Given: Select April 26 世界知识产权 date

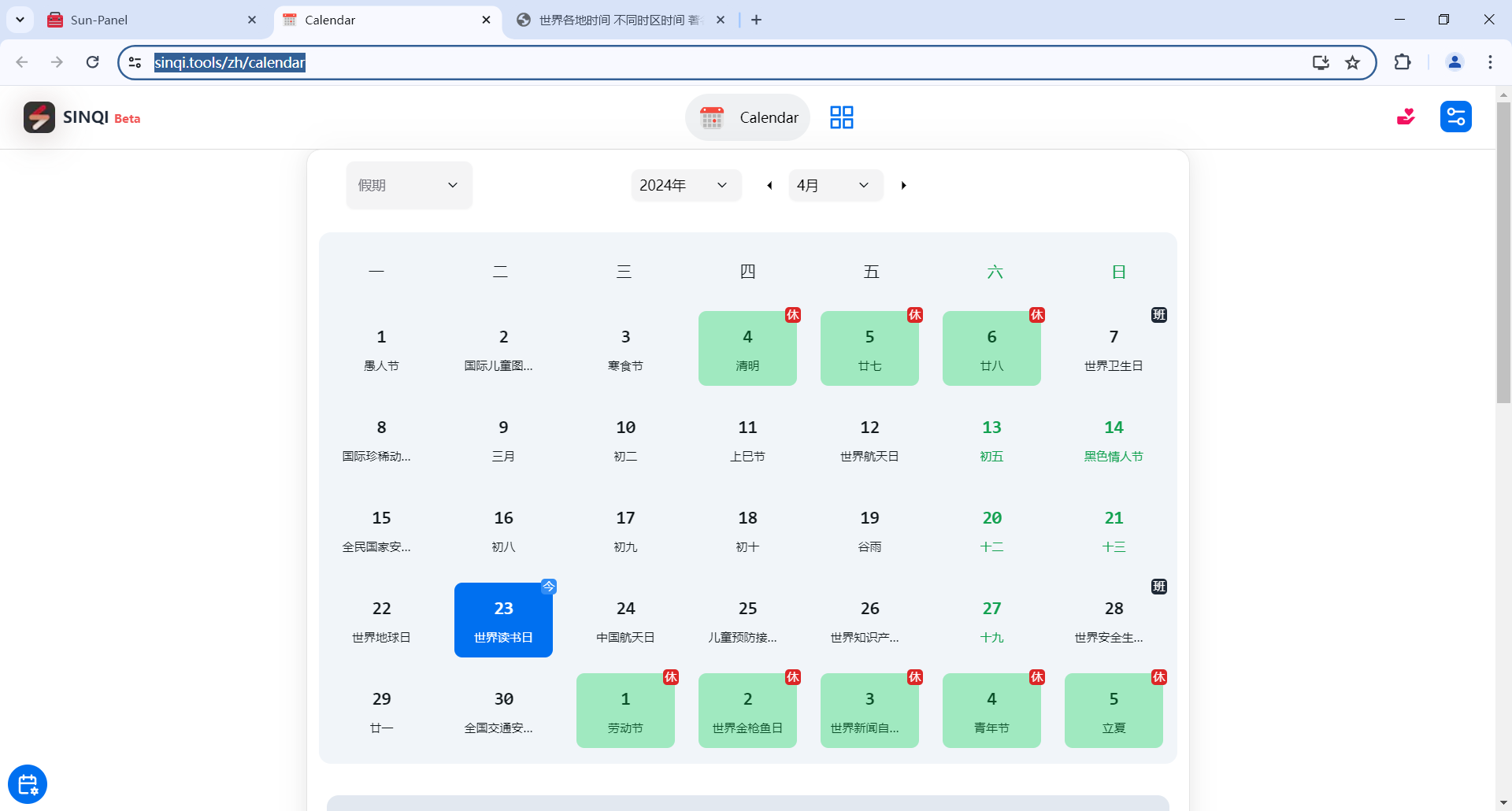Looking at the screenshot, I should click(x=869, y=620).
